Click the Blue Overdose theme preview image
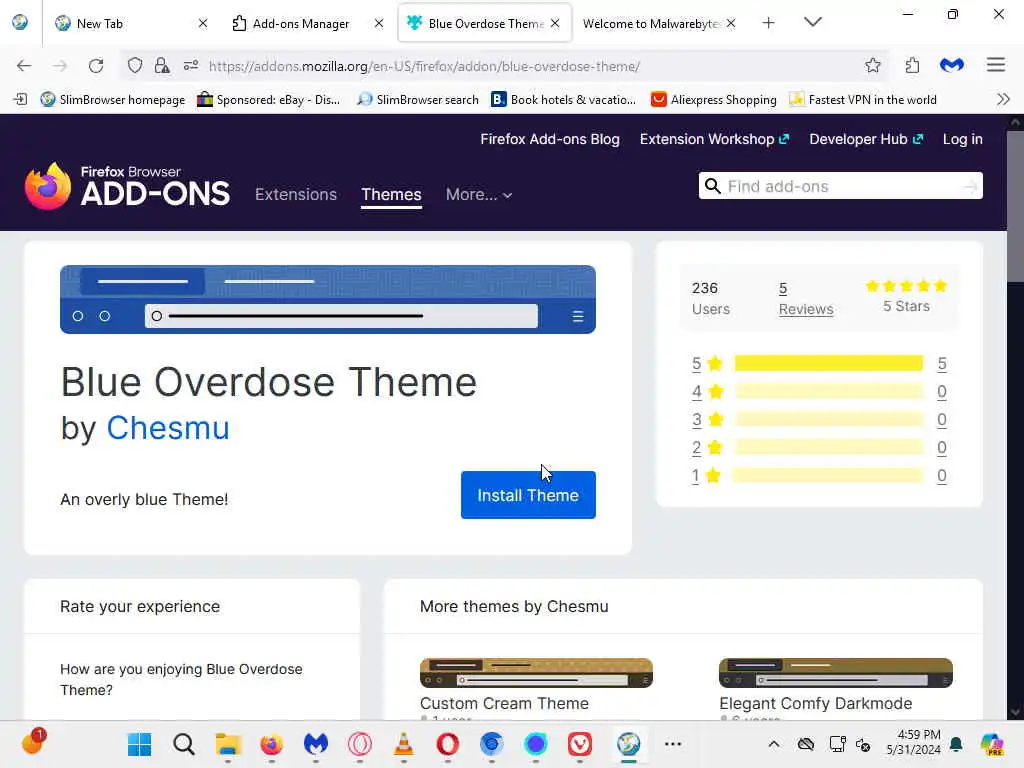 [x=328, y=300]
